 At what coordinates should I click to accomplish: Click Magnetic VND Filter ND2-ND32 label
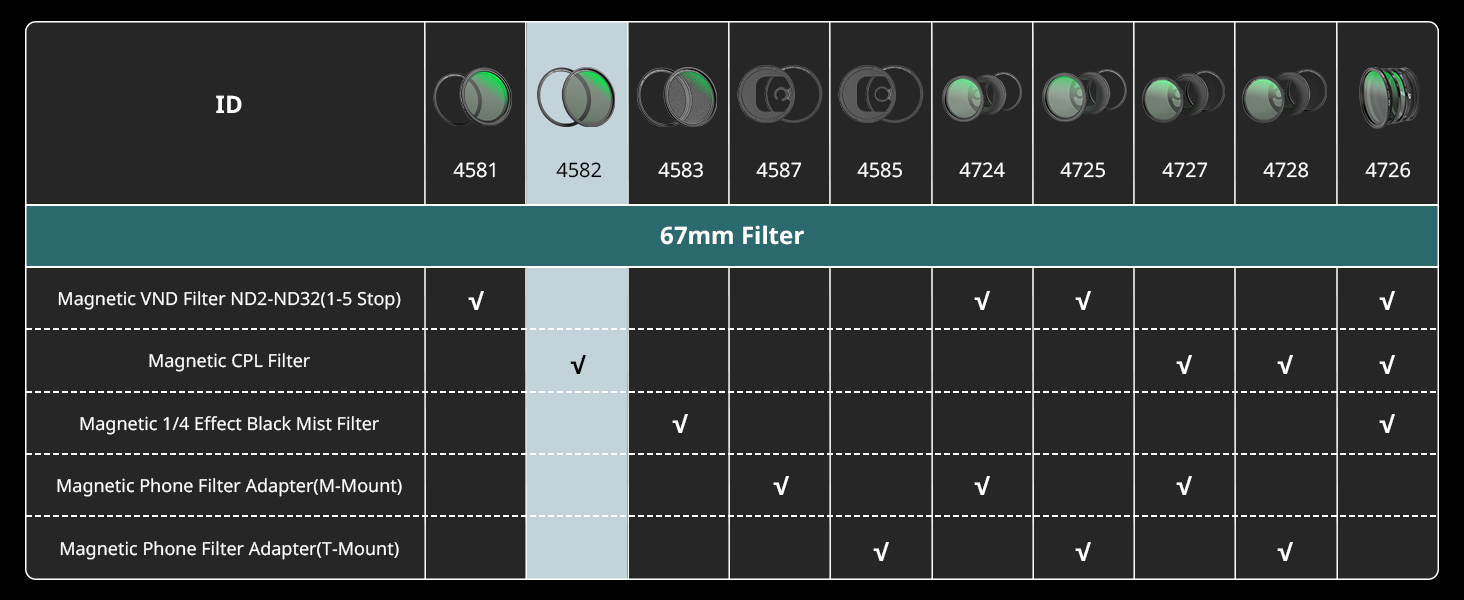pos(229,299)
